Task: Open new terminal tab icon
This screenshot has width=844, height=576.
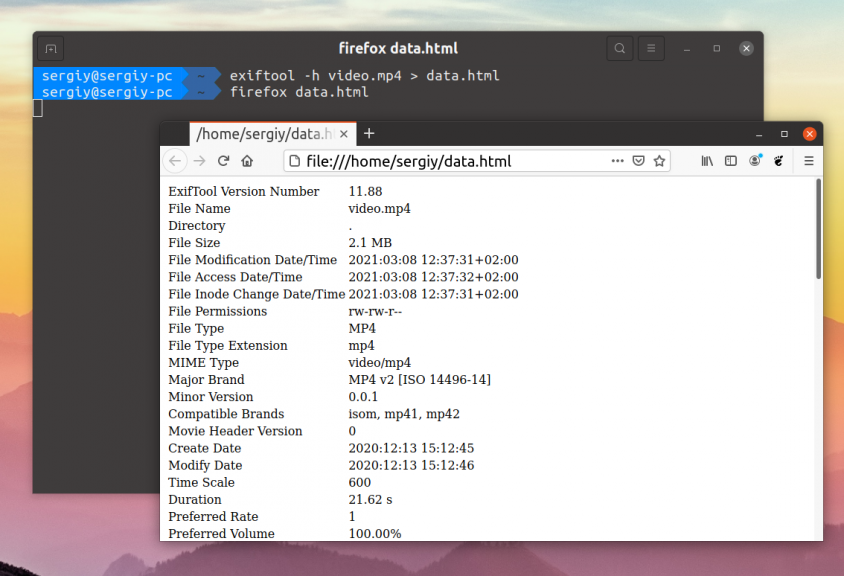Action: click(x=51, y=49)
